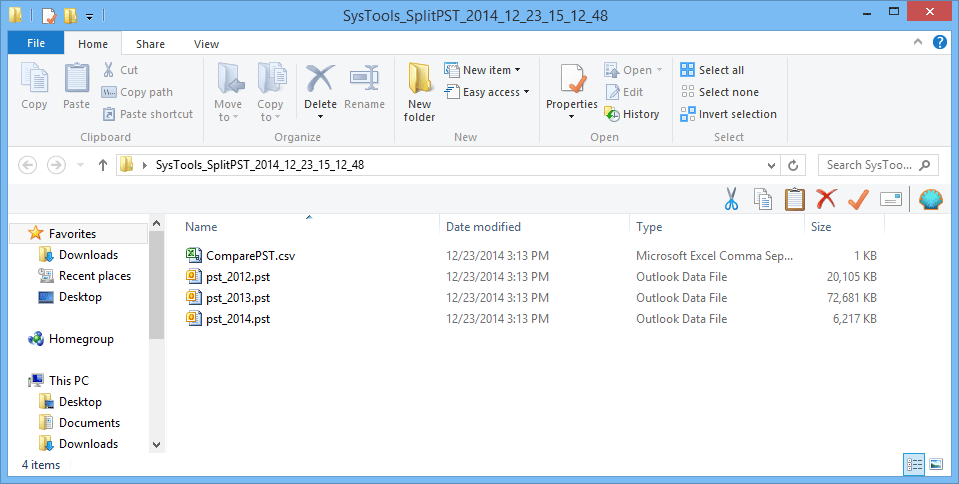This screenshot has height=484, width=959.
Task: Open the File menu tab
Action: coord(36,43)
